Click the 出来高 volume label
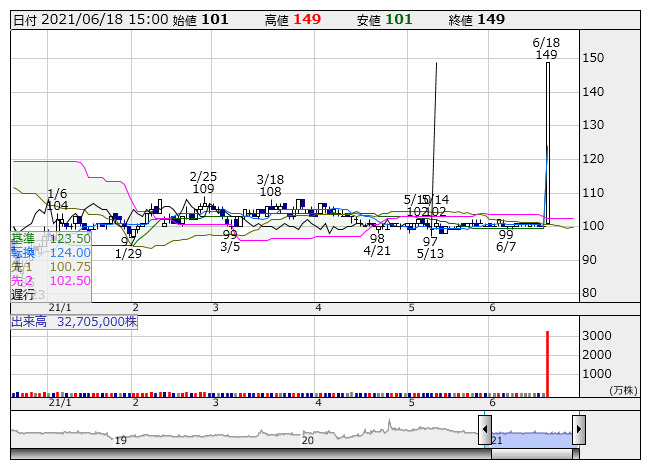653x470 pixels. tap(74, 322)
